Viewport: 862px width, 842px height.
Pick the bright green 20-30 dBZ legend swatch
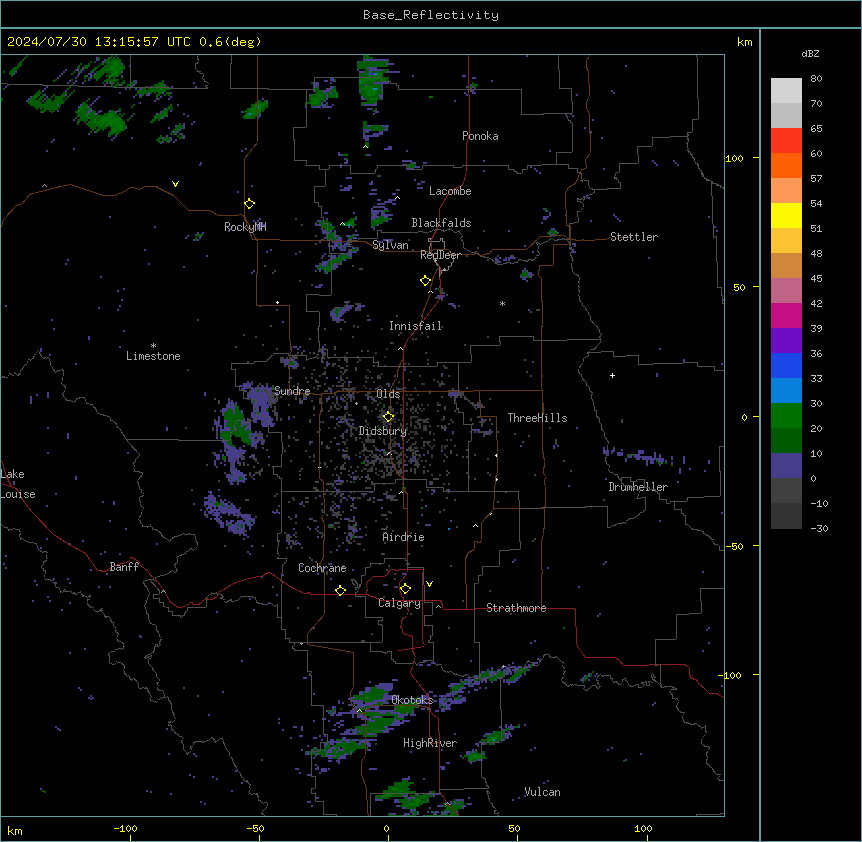pyautogui.click(x=786, y=416)
